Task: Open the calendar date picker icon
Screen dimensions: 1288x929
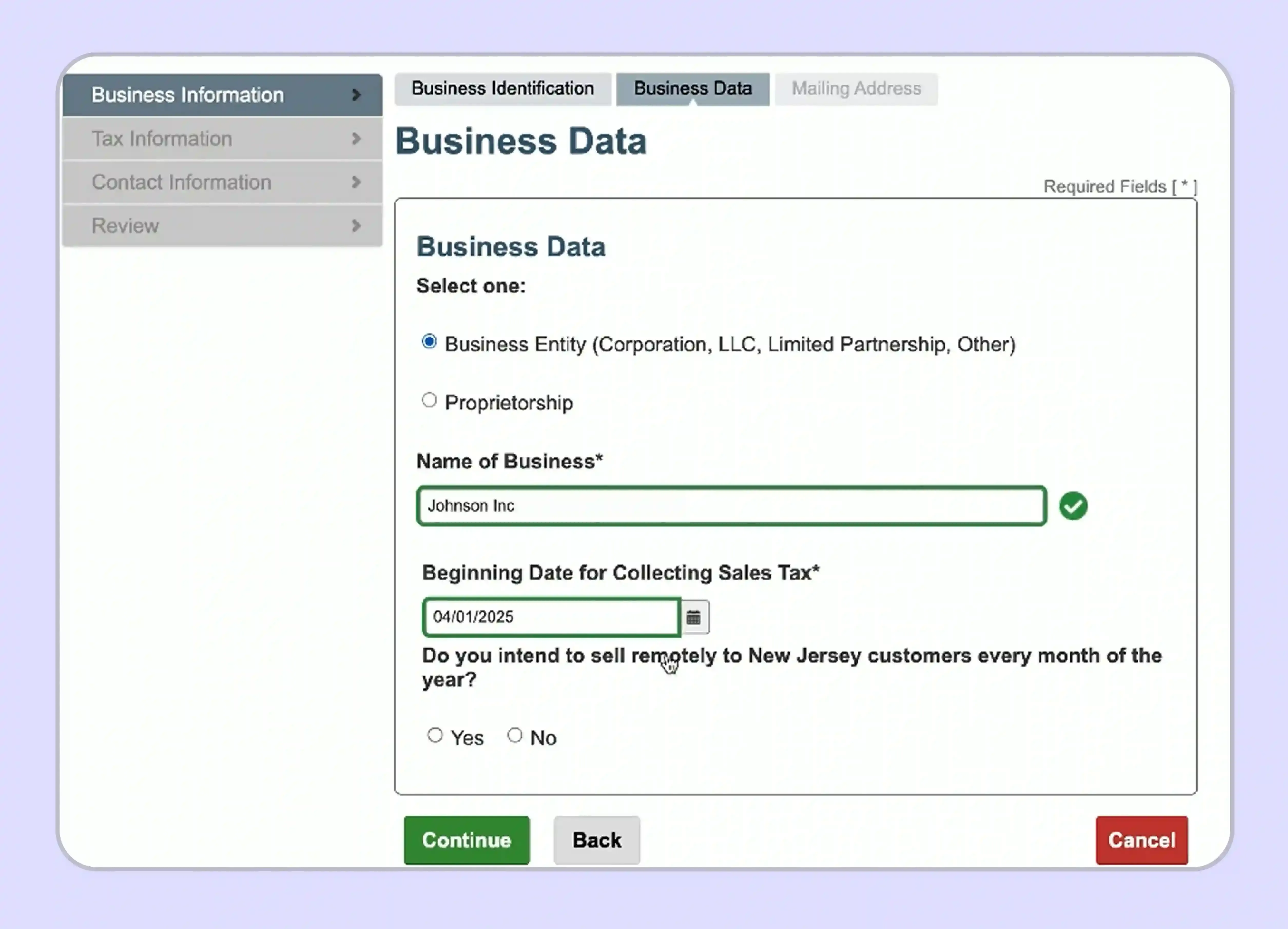Action: pyautogui.click(x=693, y=617)
